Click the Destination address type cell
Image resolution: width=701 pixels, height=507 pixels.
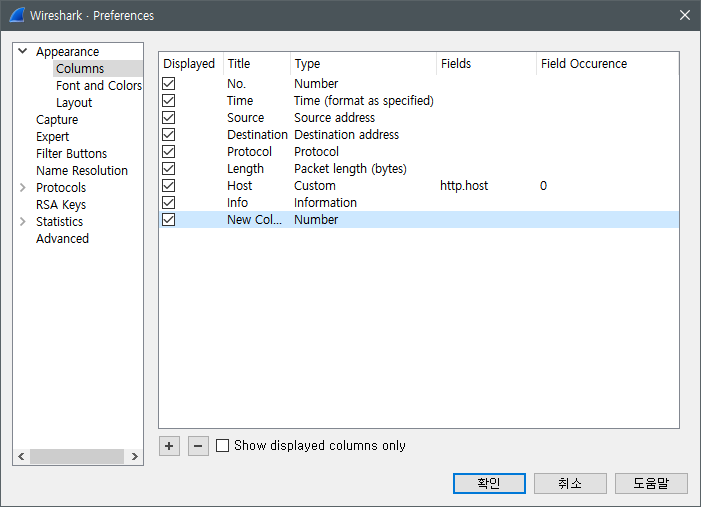[x=346, y=135]
